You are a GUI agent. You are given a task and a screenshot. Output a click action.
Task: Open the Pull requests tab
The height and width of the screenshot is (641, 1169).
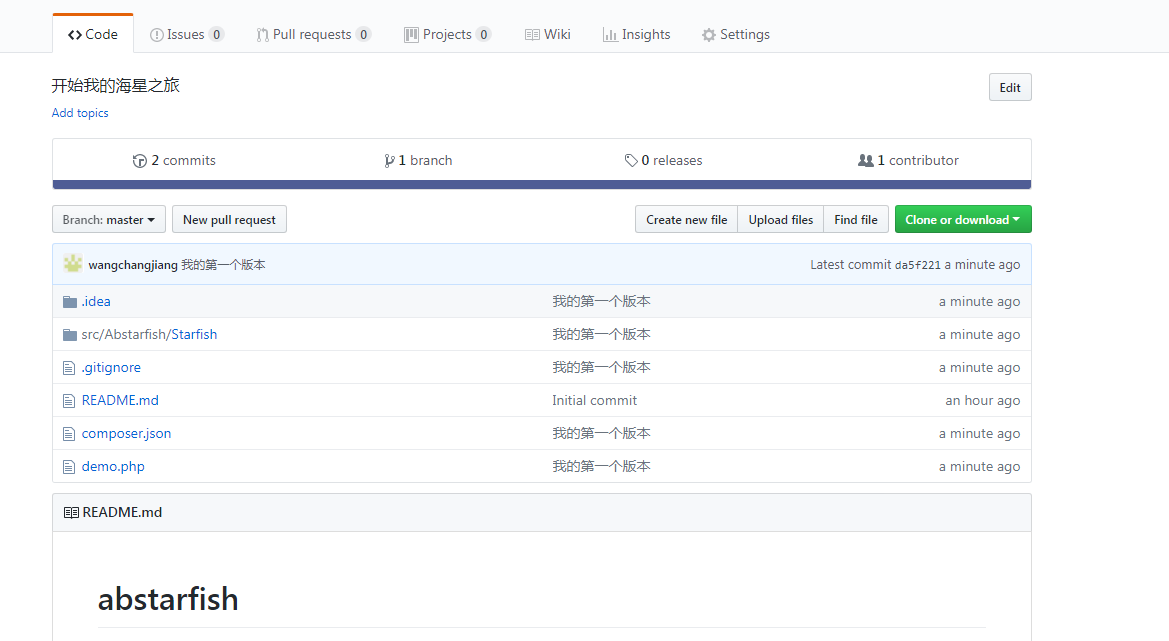[x=313, y=34]
